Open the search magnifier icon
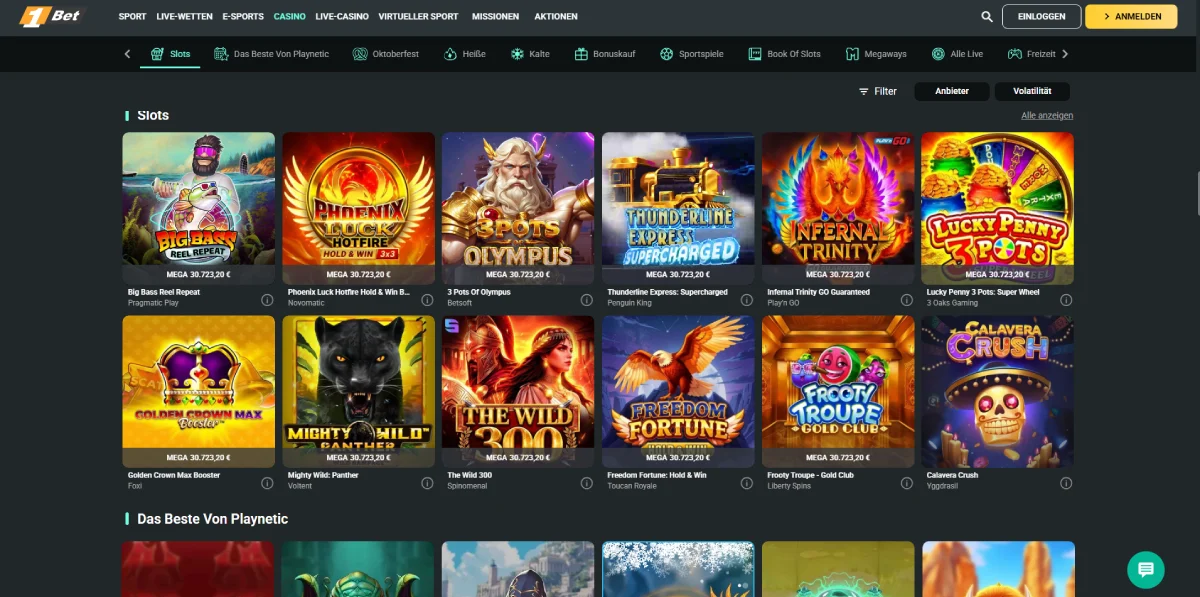Screen dimensions: 1200x597 (x=987, y=17)
